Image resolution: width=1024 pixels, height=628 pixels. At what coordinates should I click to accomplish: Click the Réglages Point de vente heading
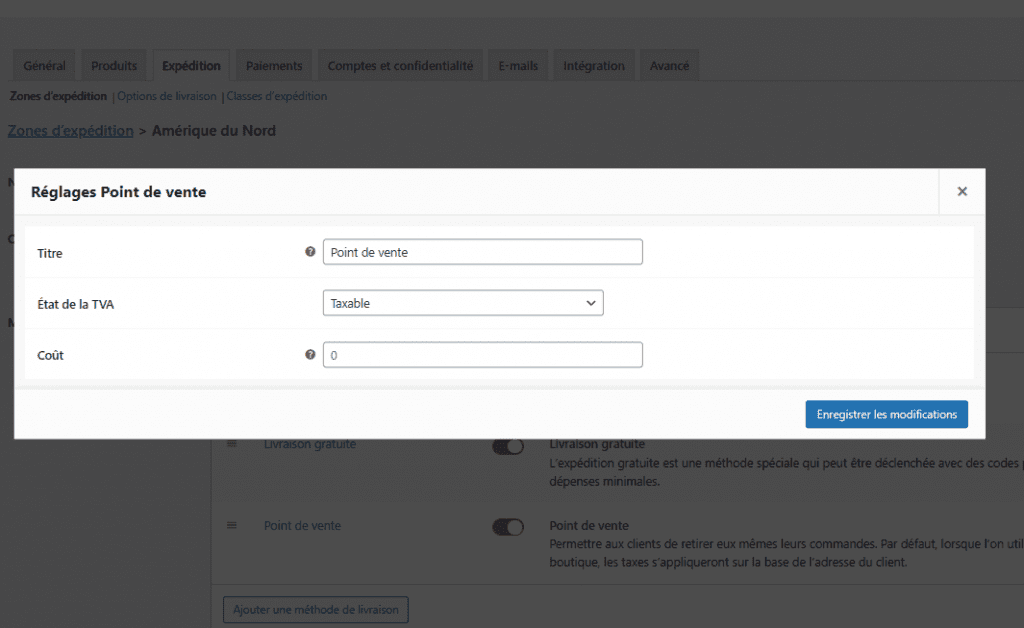tap(119, 192)
